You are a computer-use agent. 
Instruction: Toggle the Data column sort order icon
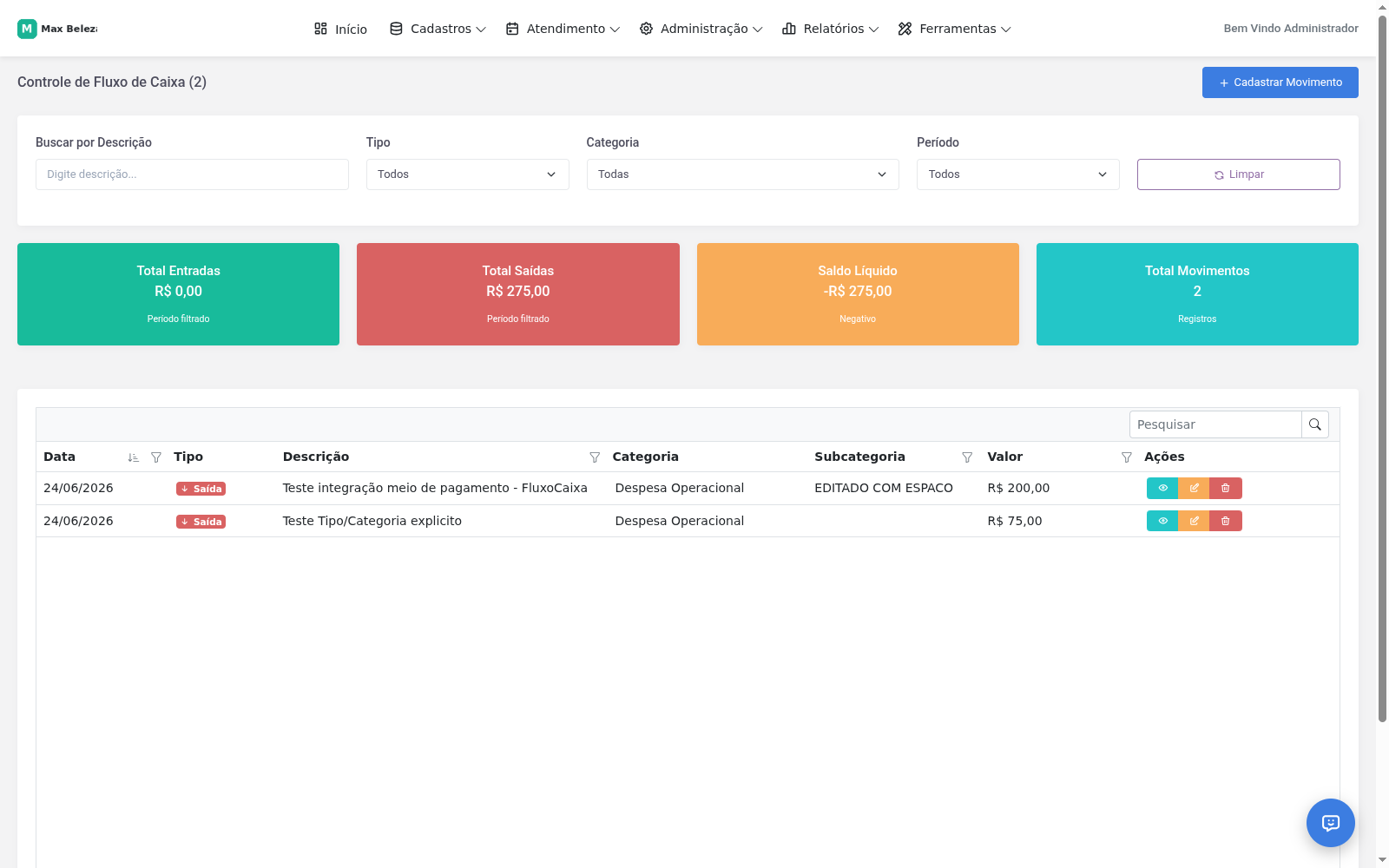point(133,457)
